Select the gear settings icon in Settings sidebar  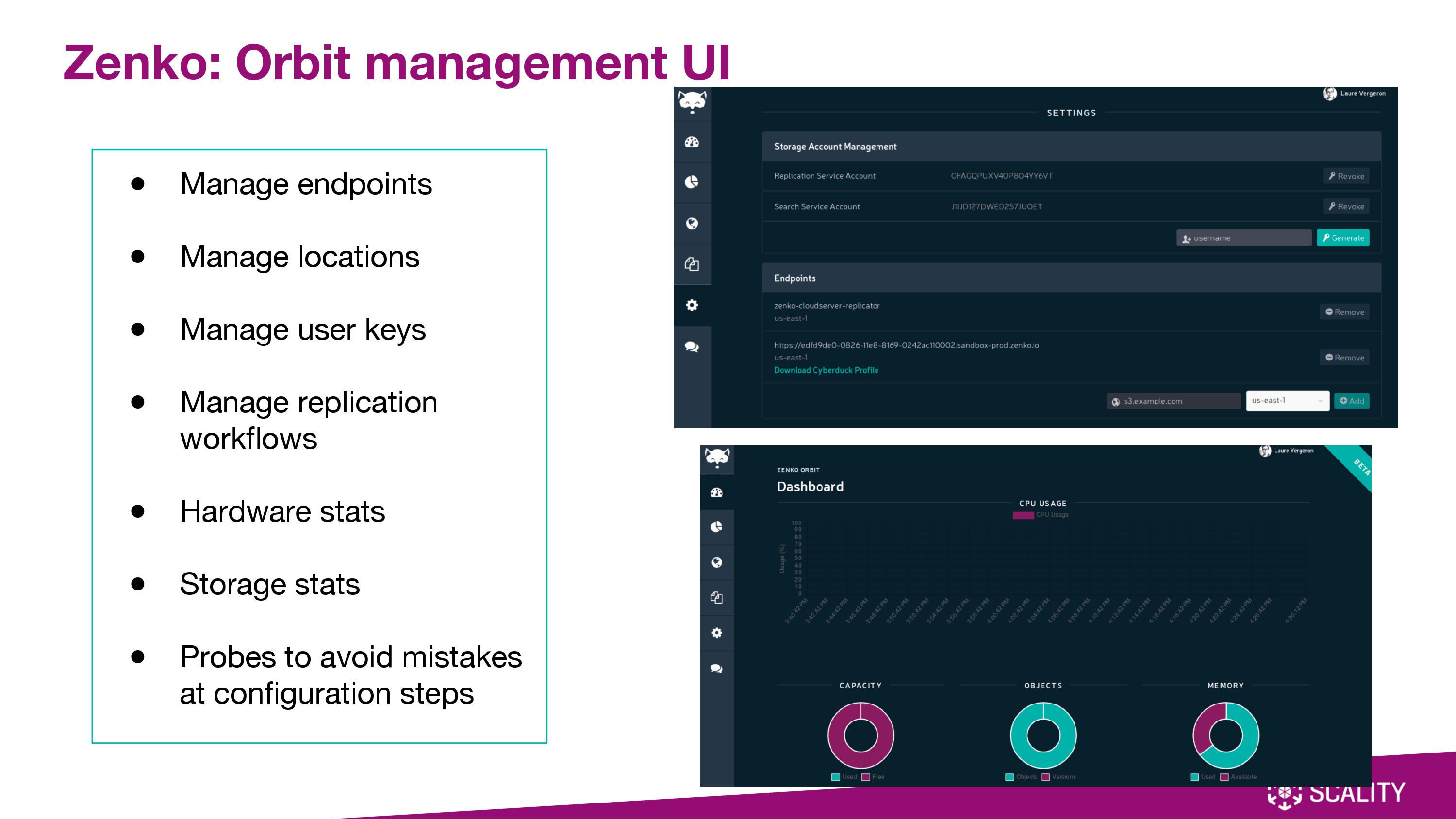(x=692, y=305)
